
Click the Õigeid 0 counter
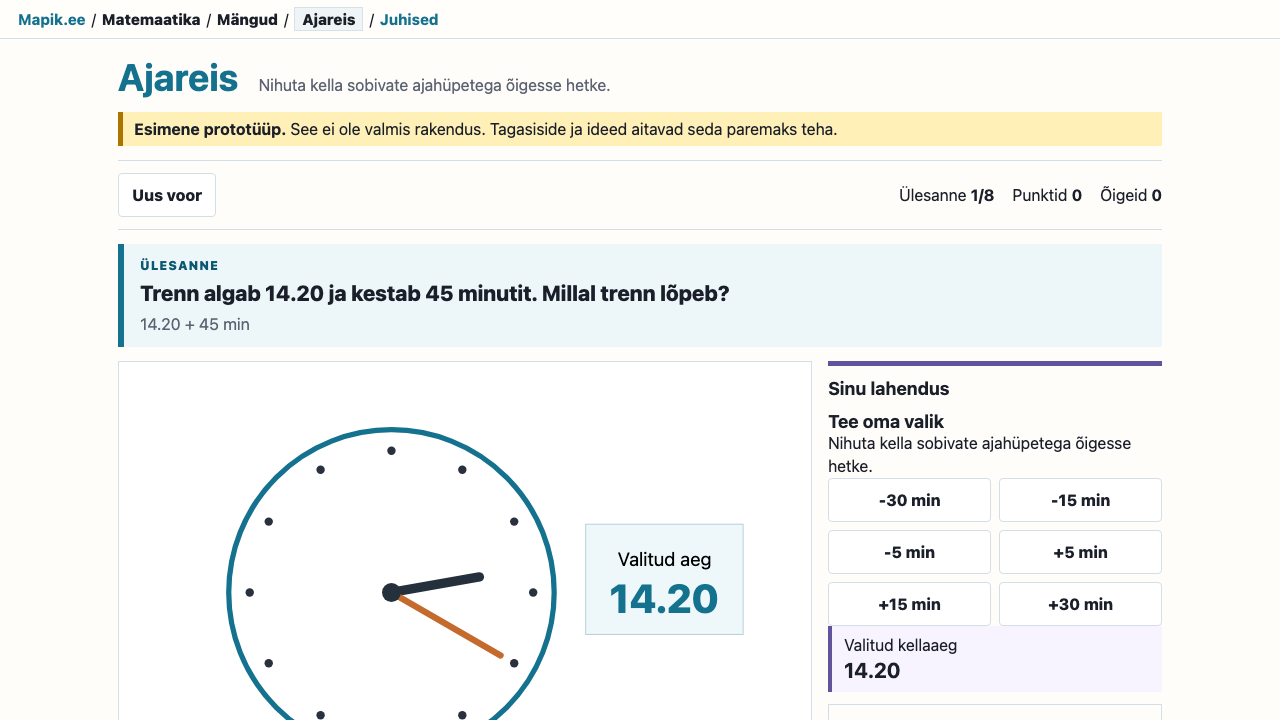(1131, 195)
